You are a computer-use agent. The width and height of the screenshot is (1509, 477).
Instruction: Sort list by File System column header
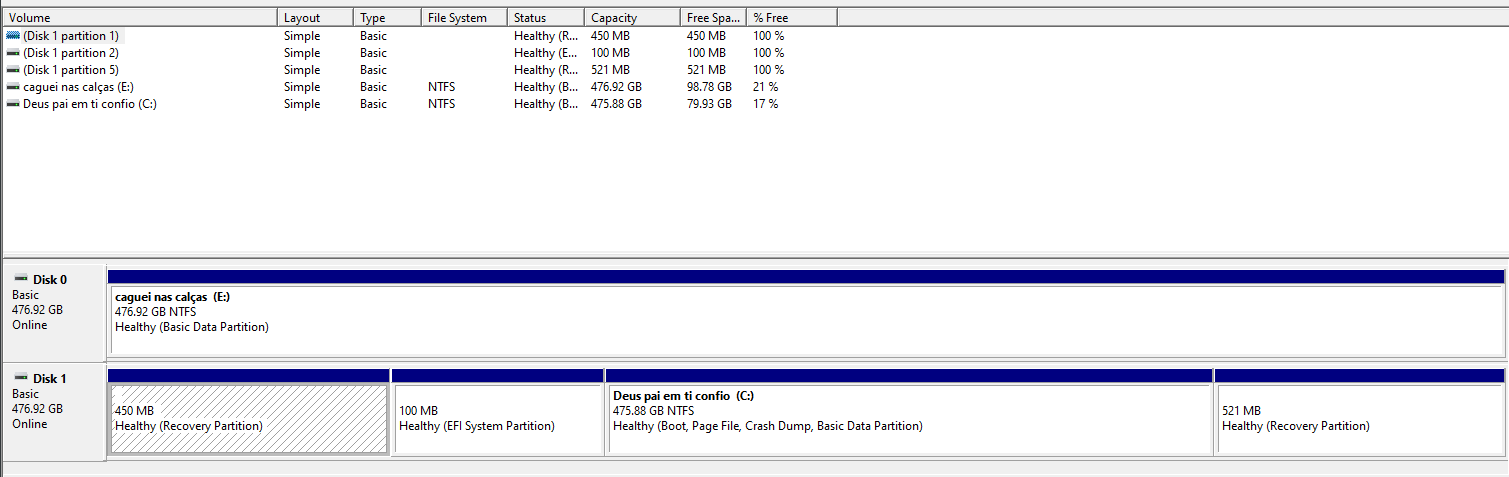(x=464, y=18)
